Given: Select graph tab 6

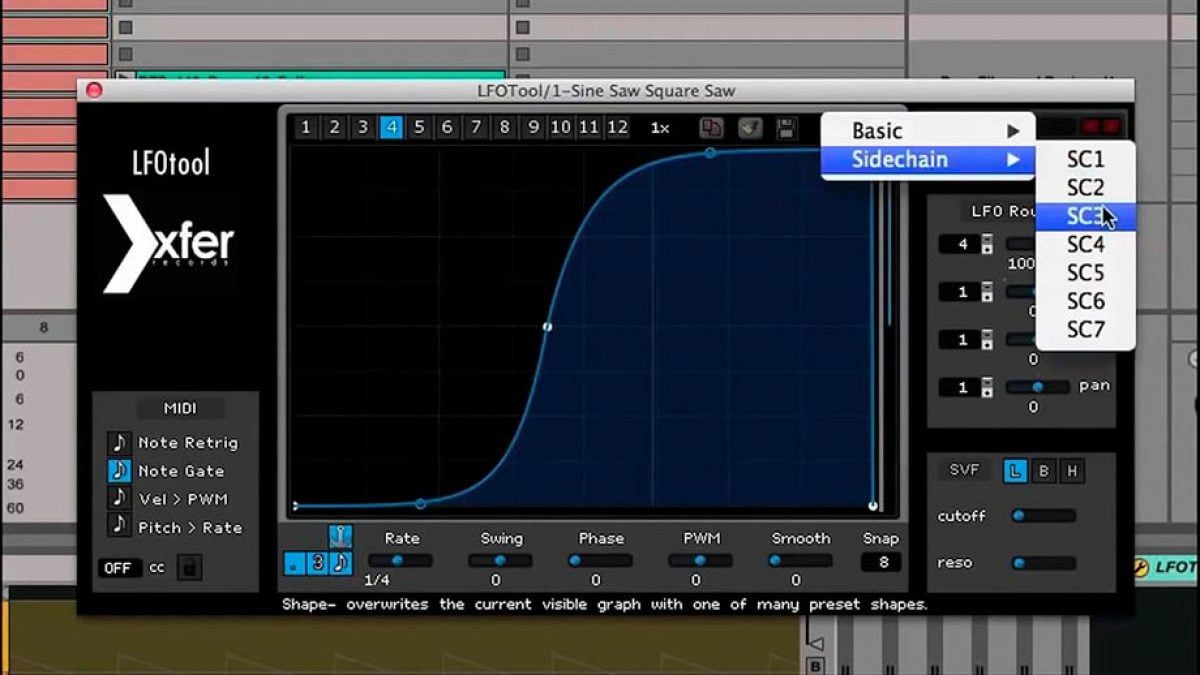Looking at the screenshot, I should [x=448, y=128].
